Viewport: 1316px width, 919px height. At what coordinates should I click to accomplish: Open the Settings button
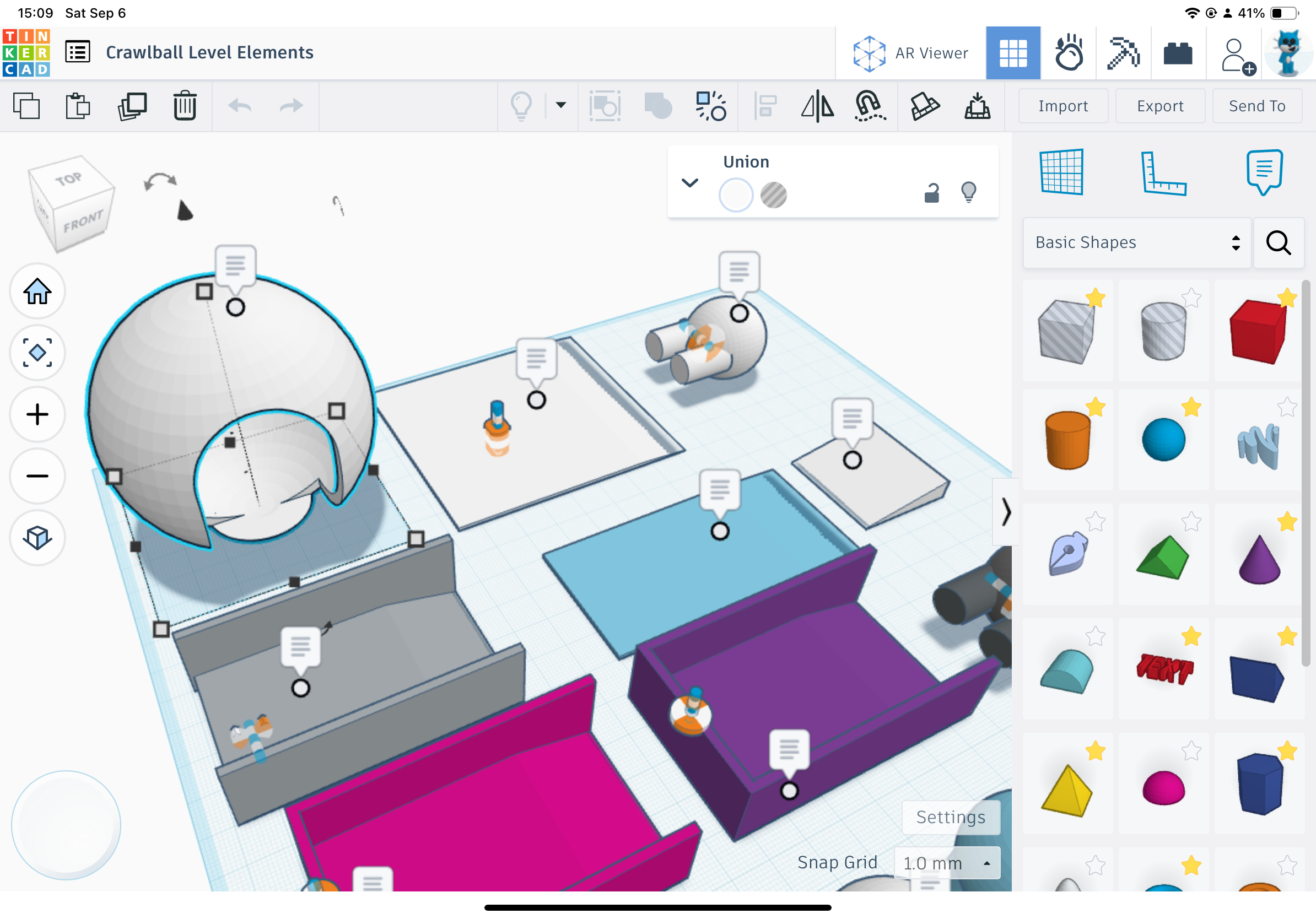click(951, 817)
